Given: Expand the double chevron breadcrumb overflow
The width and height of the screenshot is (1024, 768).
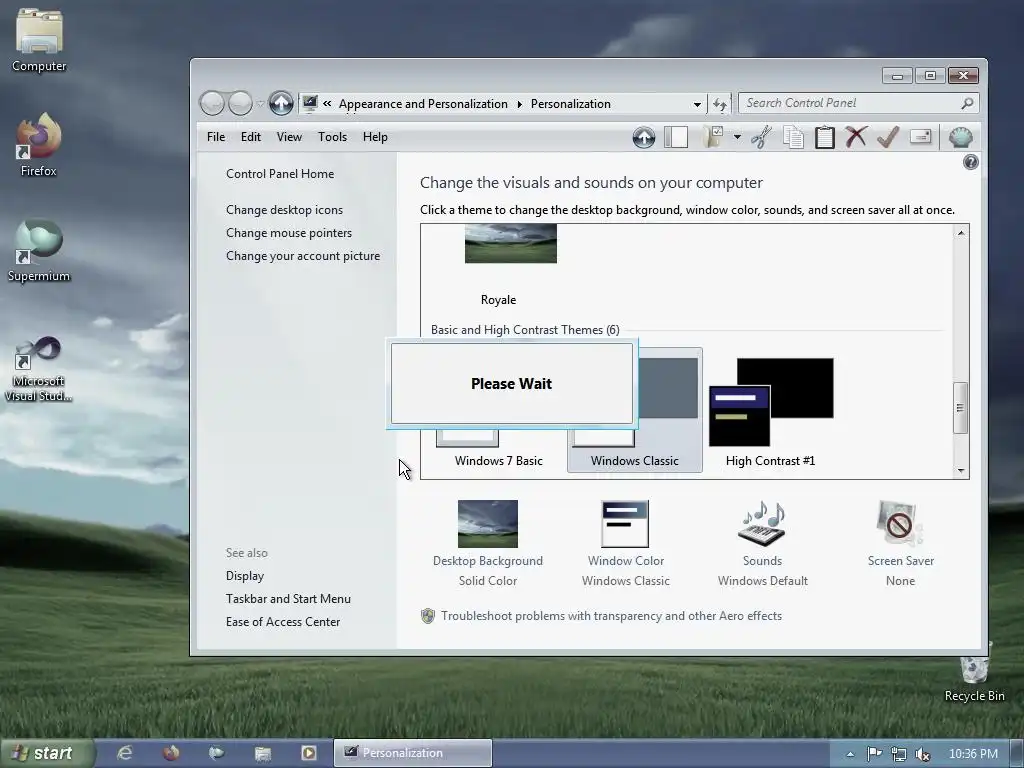Looking at the screenshot, I should 327,103.
